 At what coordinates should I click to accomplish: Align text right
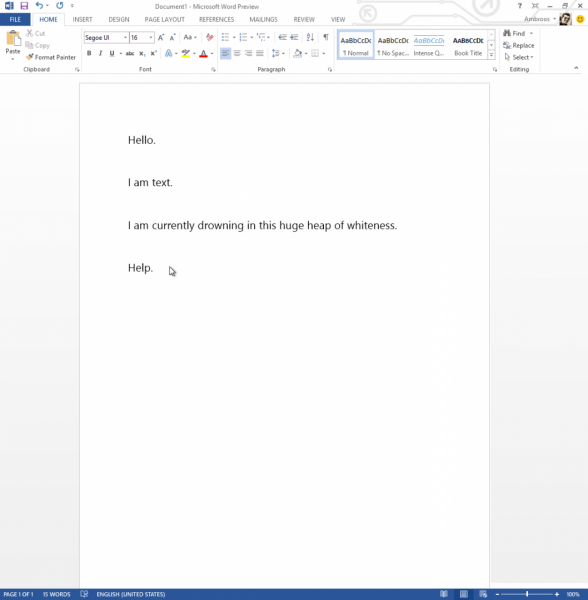pyautogui.click(x=249, y=53)
